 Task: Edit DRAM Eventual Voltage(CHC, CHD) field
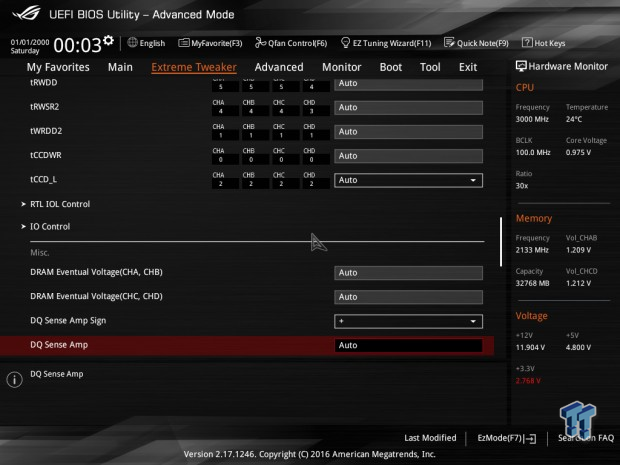click(x=408, y=297)
